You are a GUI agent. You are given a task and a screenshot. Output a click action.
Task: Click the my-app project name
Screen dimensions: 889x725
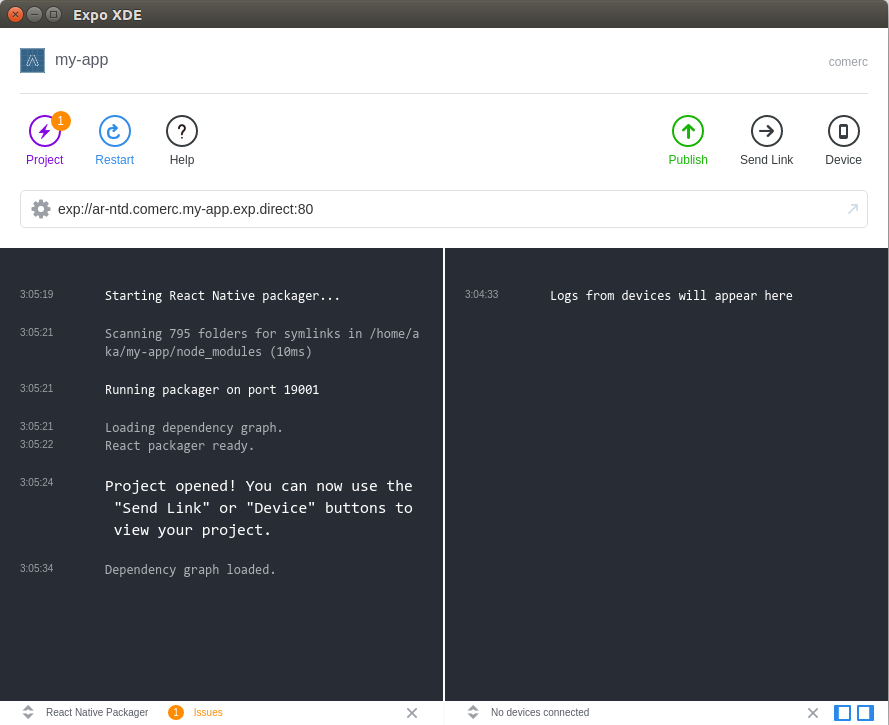[x=82, y=60]
